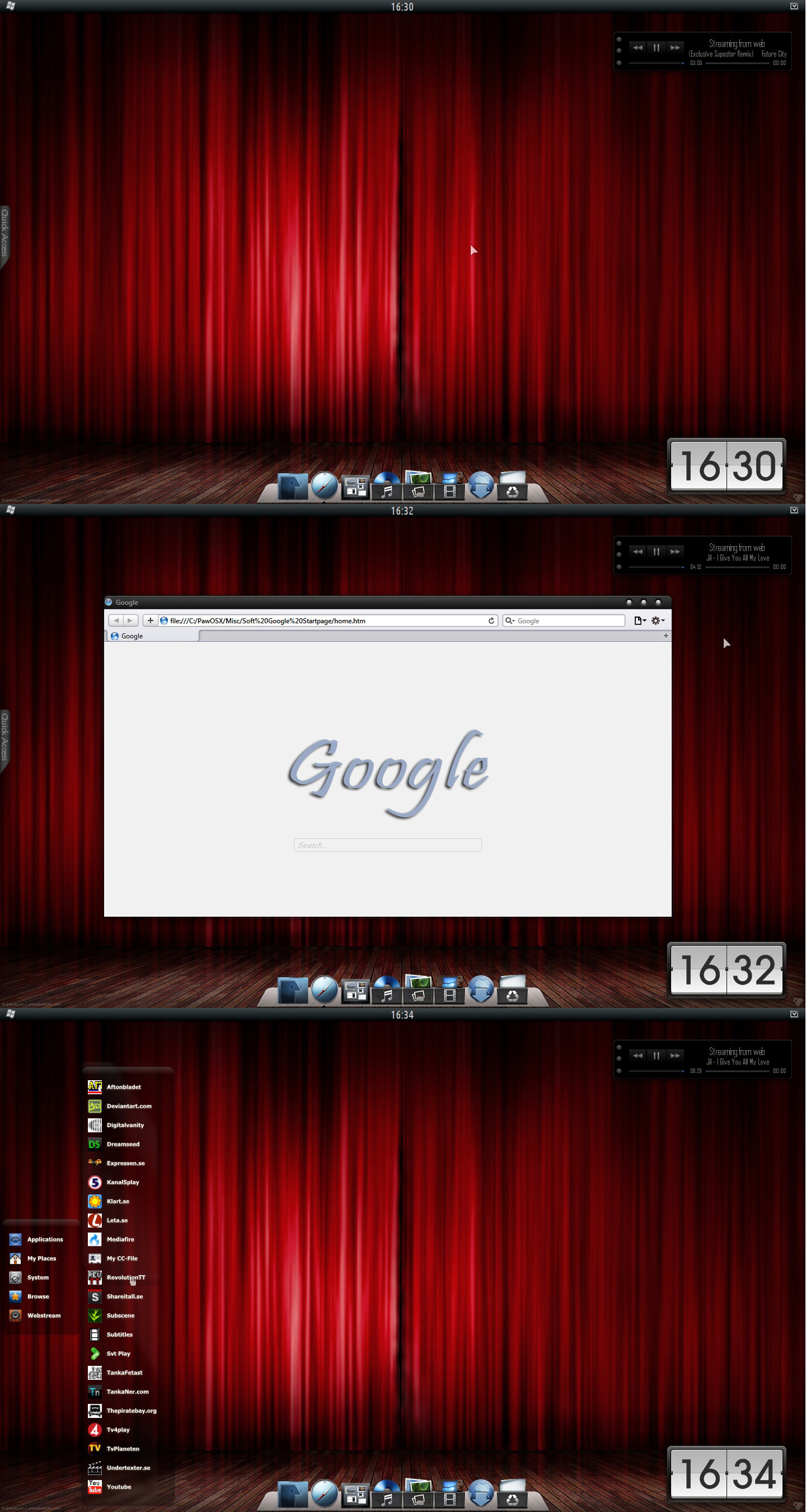Screen dimensions: 806x1512
Task: Click the large 16:34 flip clock widget
Action: click(x=727, y=1473)
